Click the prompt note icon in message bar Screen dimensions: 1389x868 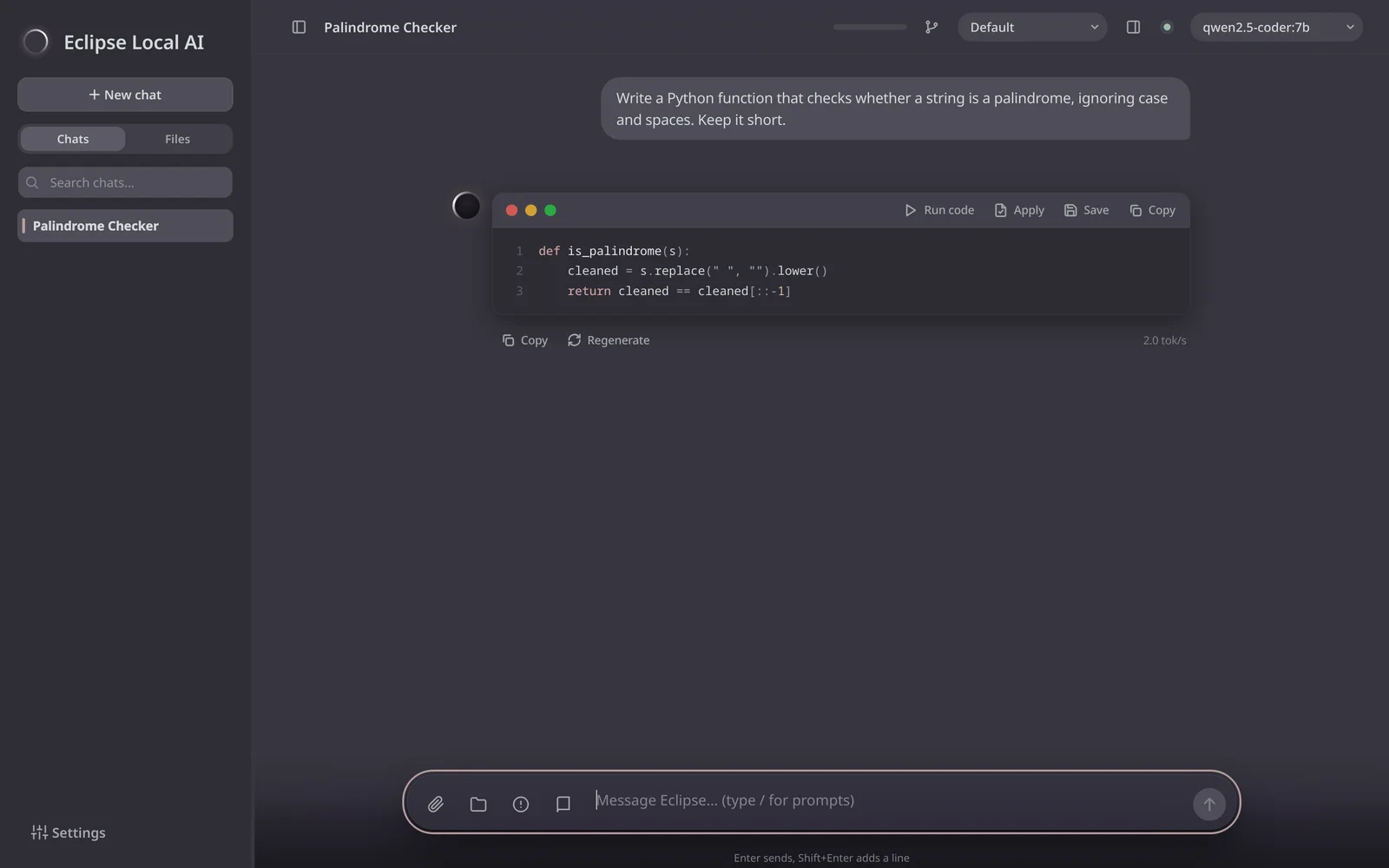[x=563, y=804]
